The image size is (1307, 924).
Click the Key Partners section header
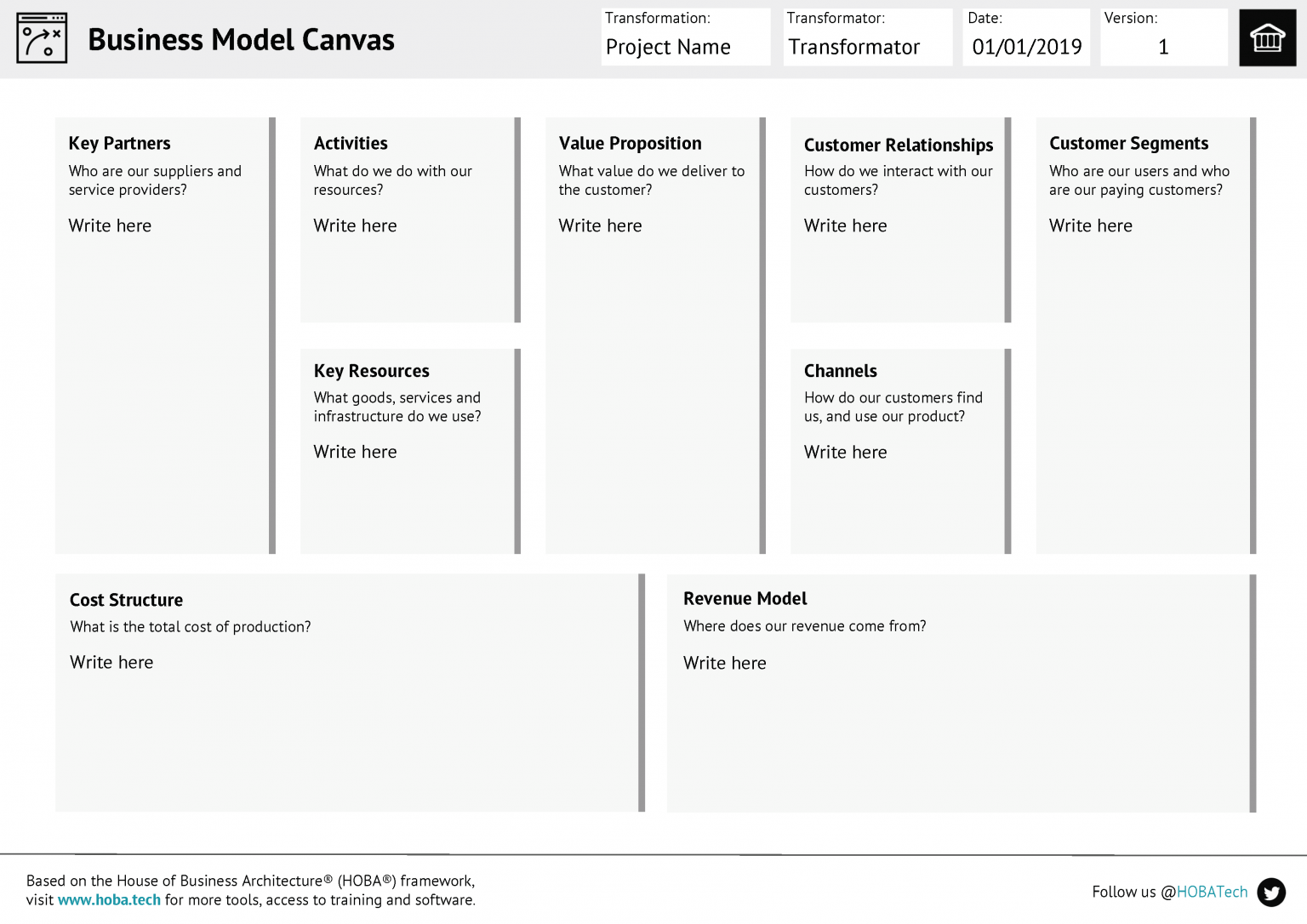pos(119,143)
